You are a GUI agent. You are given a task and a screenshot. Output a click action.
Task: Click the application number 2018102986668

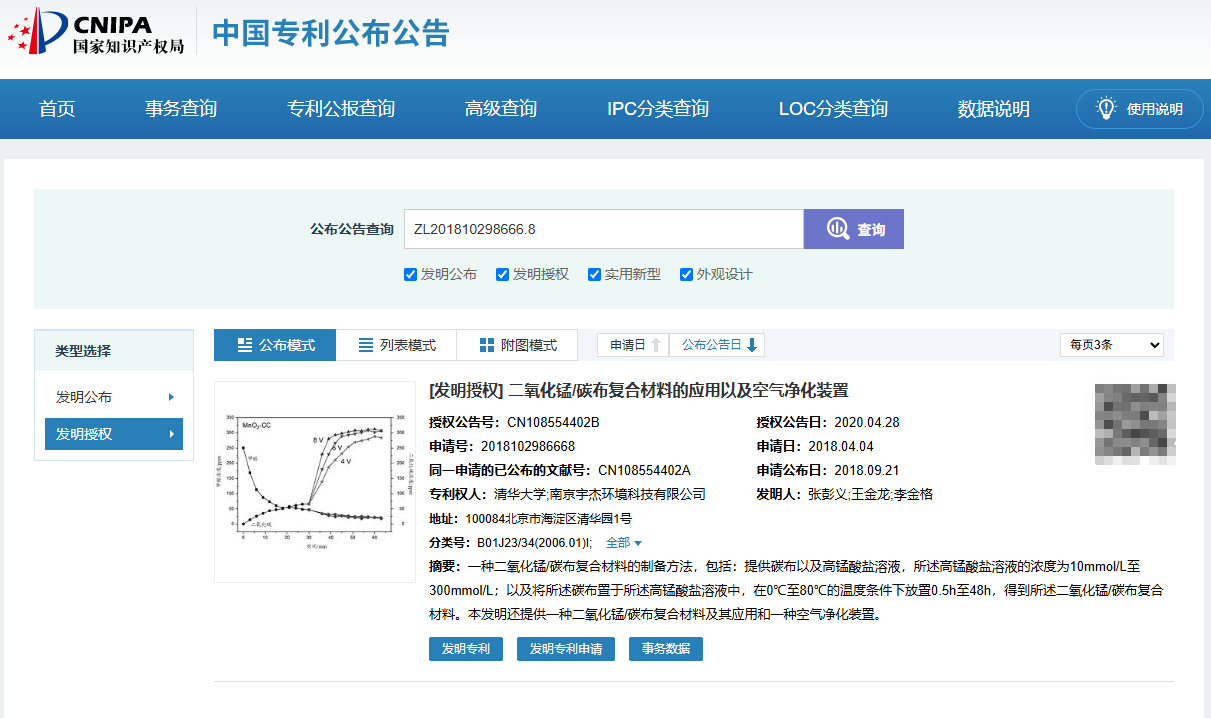pyautogui.click(x=528, y=446)
